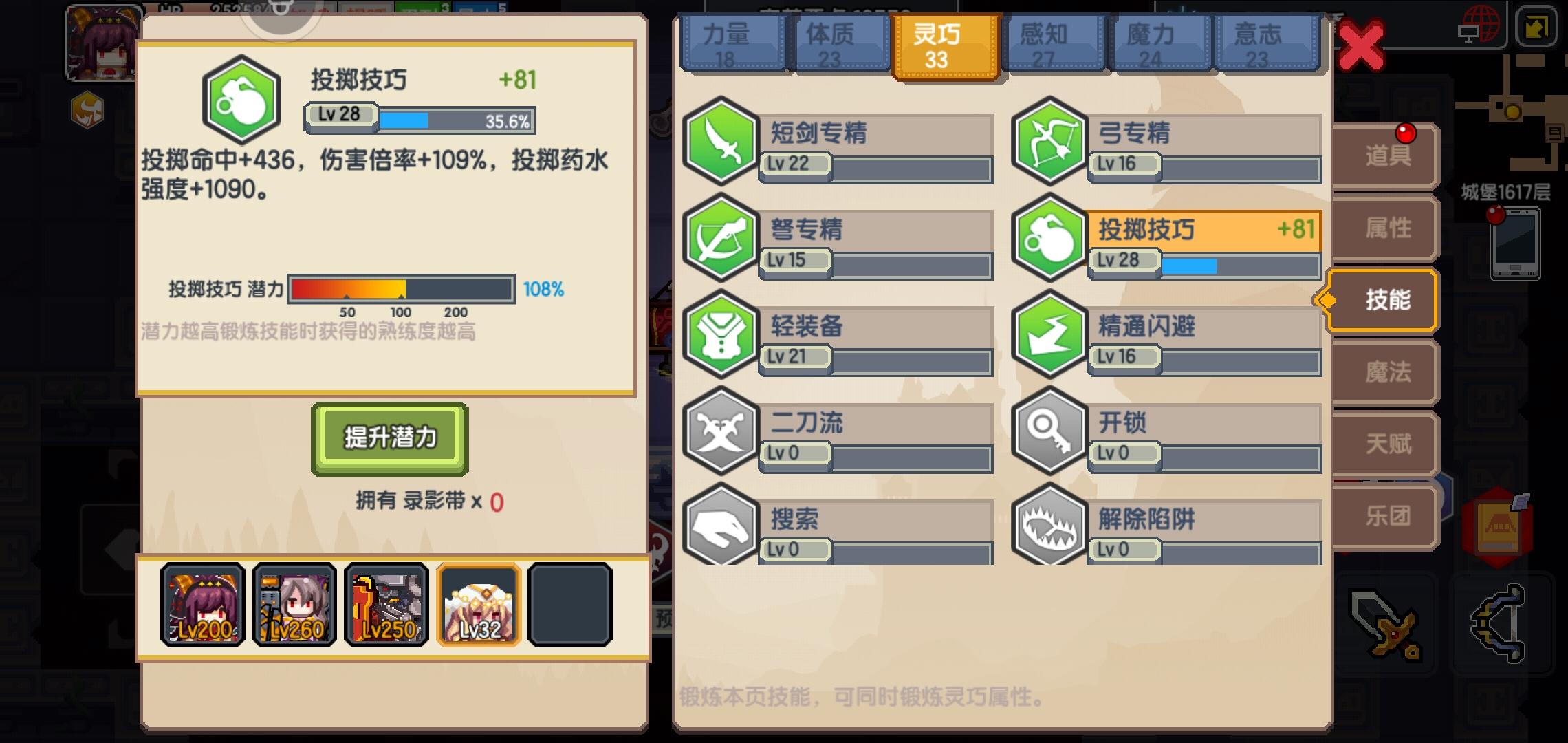The image size is (1568, 743).
Task: Select the 精通闪避 dodge skill icon
Action: (1049, 334)
